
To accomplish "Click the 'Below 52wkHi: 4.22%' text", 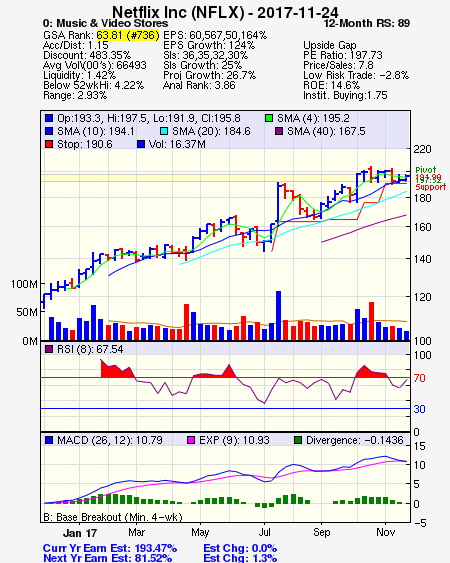I will click(93, 85).
